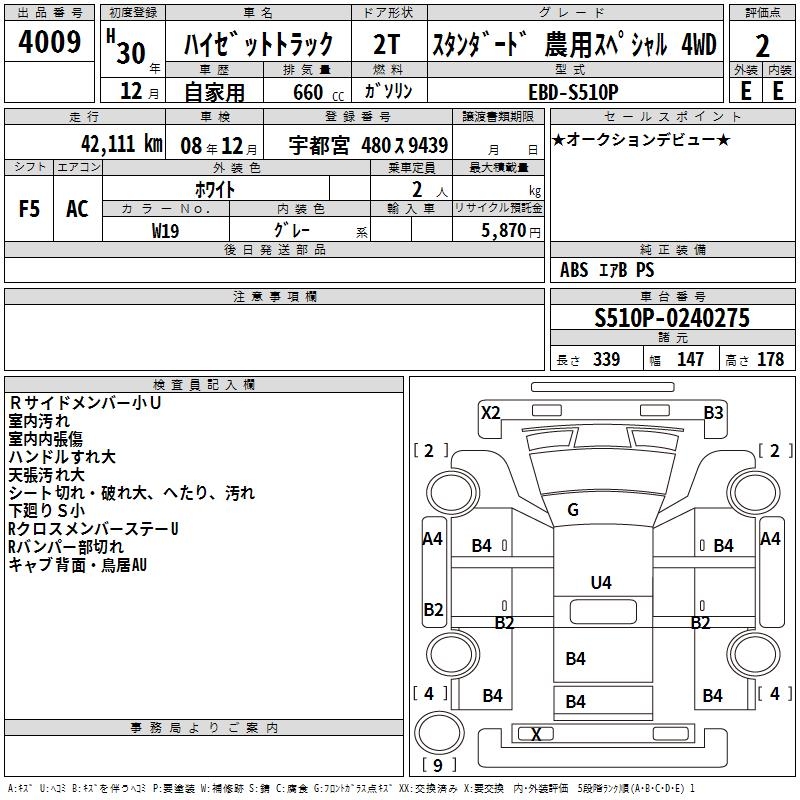The width and height of the screenshot is (800, 800).
Task: Click lot number 4009
Action: [x=50, y=43]
